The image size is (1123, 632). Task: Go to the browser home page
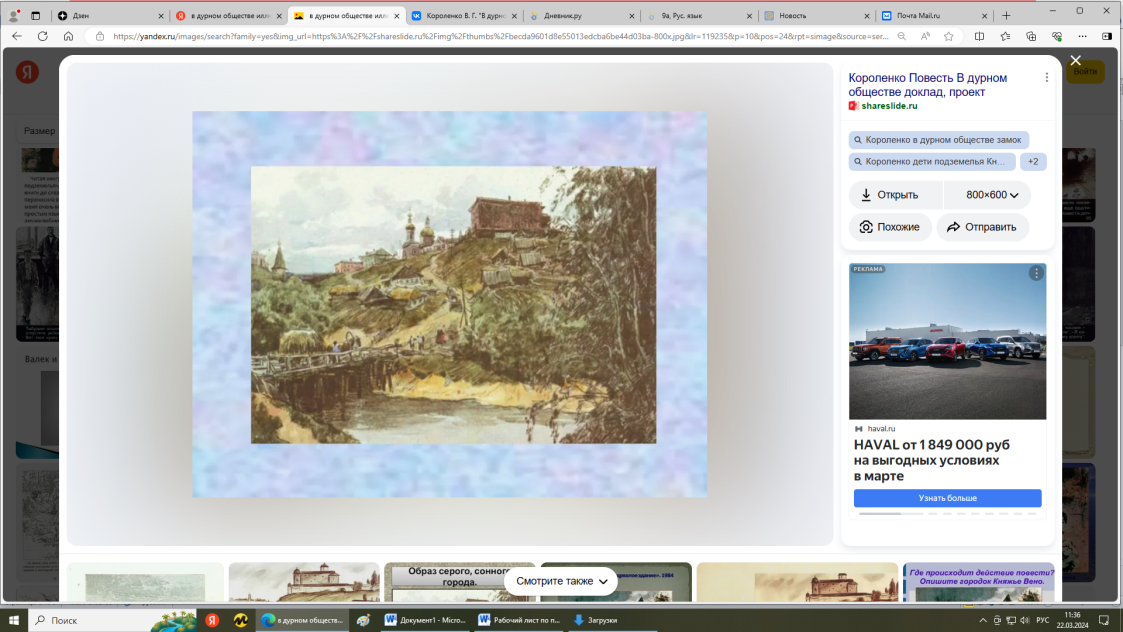click(x=69, y=37)
